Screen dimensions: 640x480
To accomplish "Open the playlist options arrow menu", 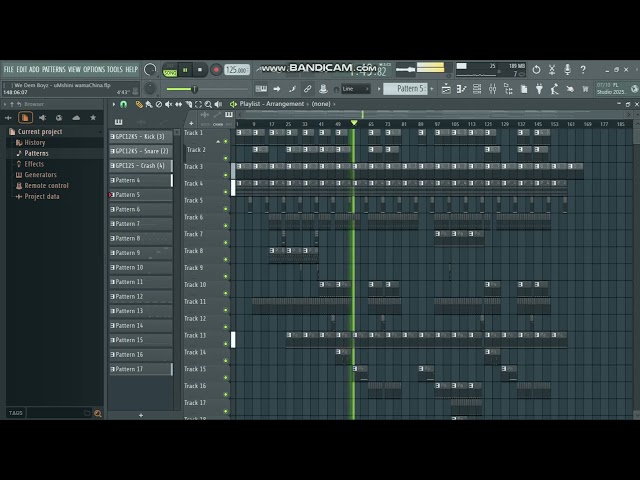I will [x=114, y=104].
